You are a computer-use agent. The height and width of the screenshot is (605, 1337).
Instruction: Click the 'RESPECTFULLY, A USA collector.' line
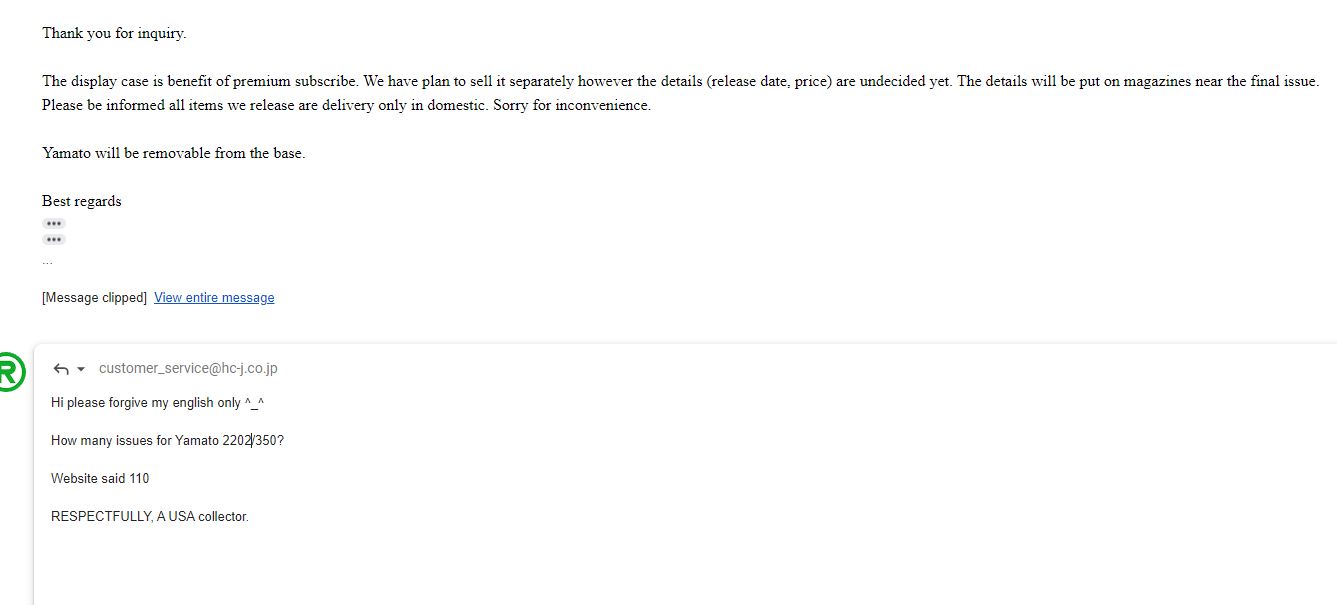click(150, 516)
